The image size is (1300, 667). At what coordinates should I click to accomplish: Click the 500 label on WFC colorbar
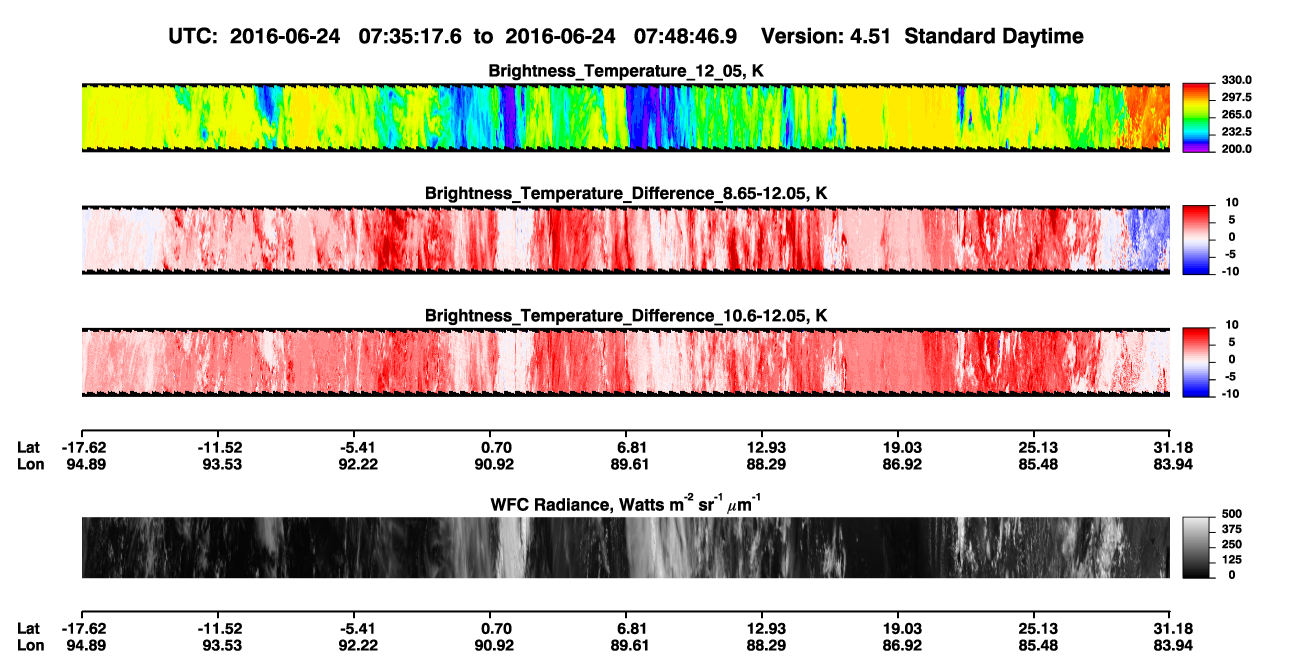point(1232,517)
